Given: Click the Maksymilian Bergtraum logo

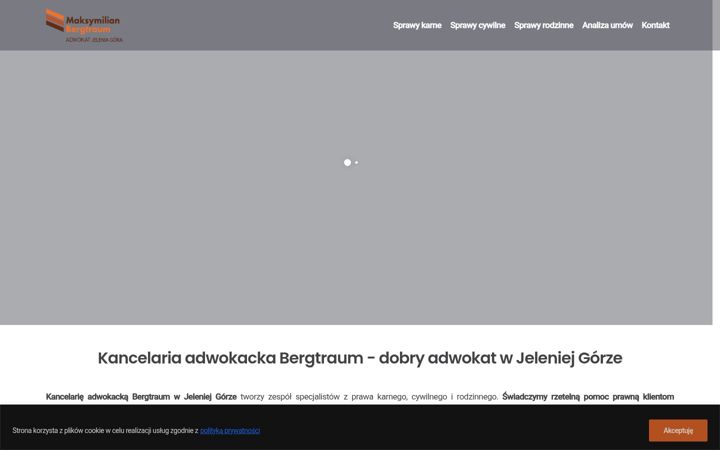Looking at the screenshot, I should point(84,26).
